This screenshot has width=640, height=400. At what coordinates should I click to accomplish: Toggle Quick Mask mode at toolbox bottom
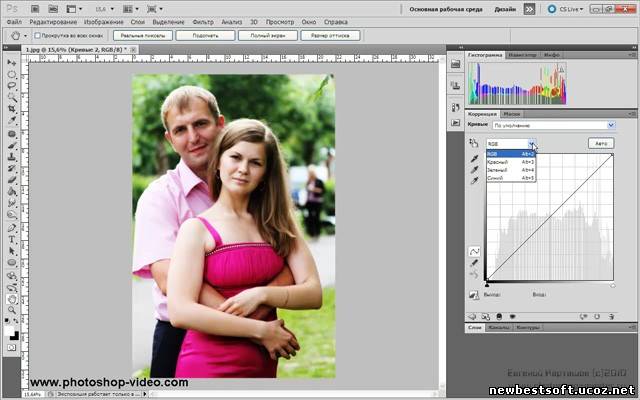11,348
